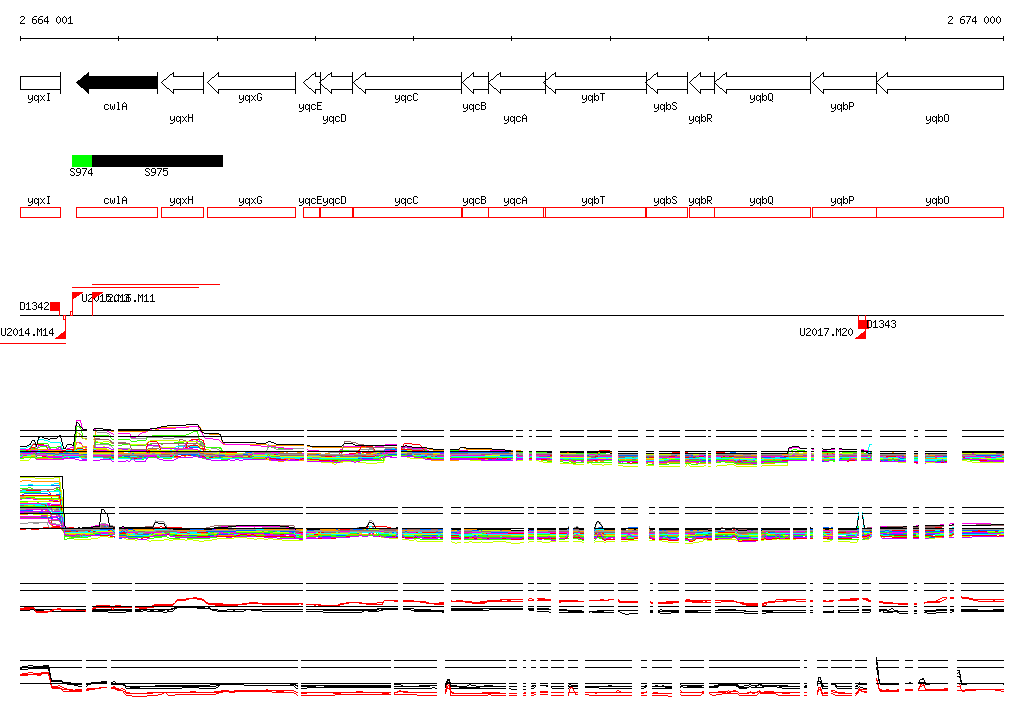Click the red-outlined yqxI box in second track
Image resolution: width=1024 pixels, height=714 pixels.
[40, 212]
